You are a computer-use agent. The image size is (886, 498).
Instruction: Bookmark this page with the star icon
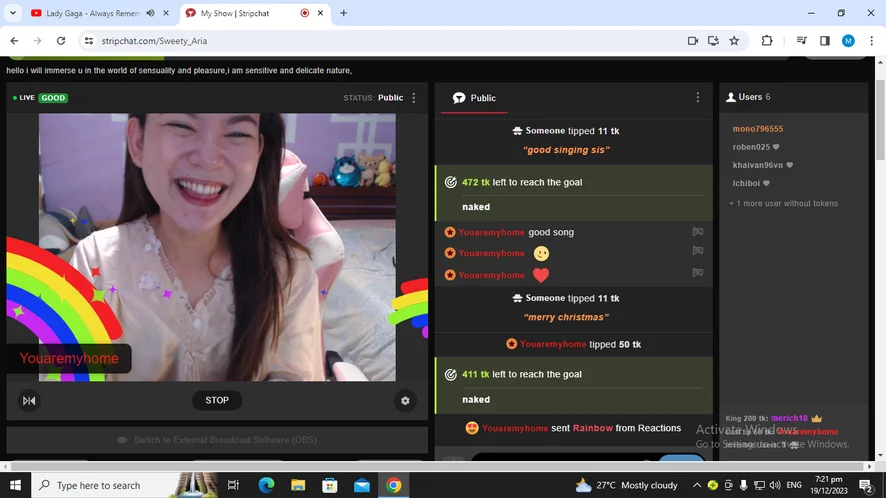pos(734,41)
